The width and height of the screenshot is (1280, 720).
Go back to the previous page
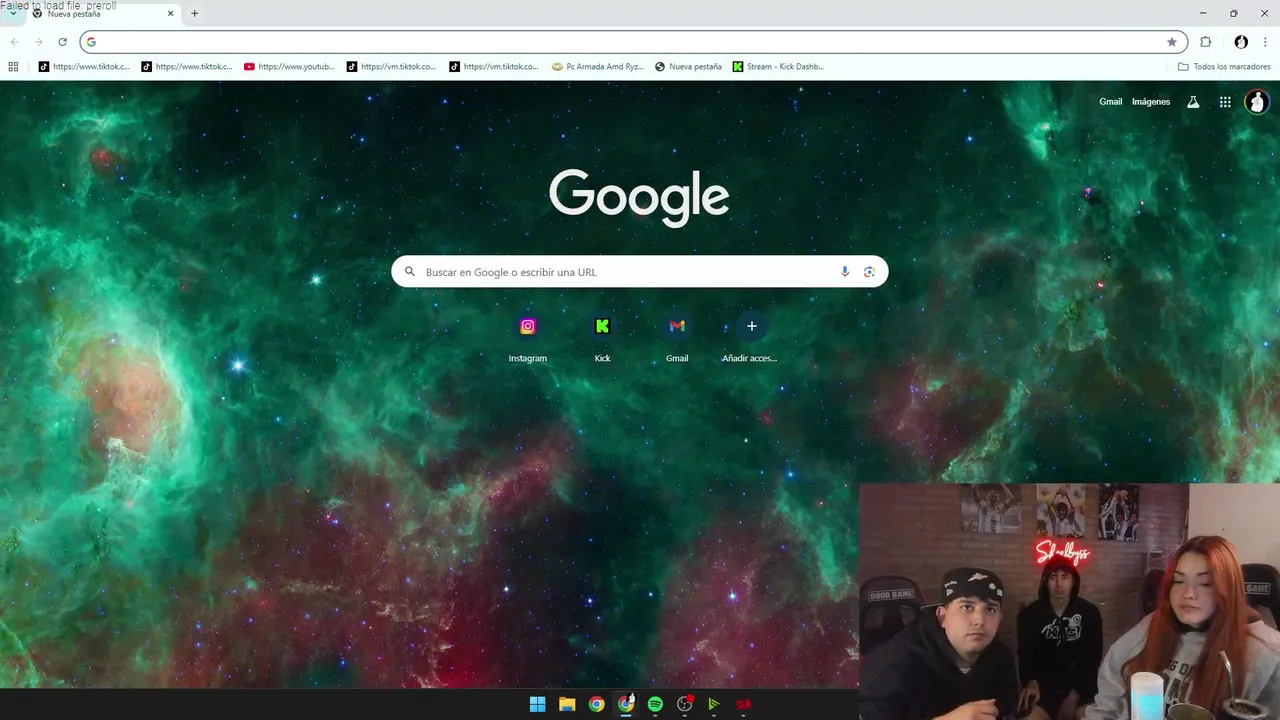pyautogui.click(x=14, y=42)
